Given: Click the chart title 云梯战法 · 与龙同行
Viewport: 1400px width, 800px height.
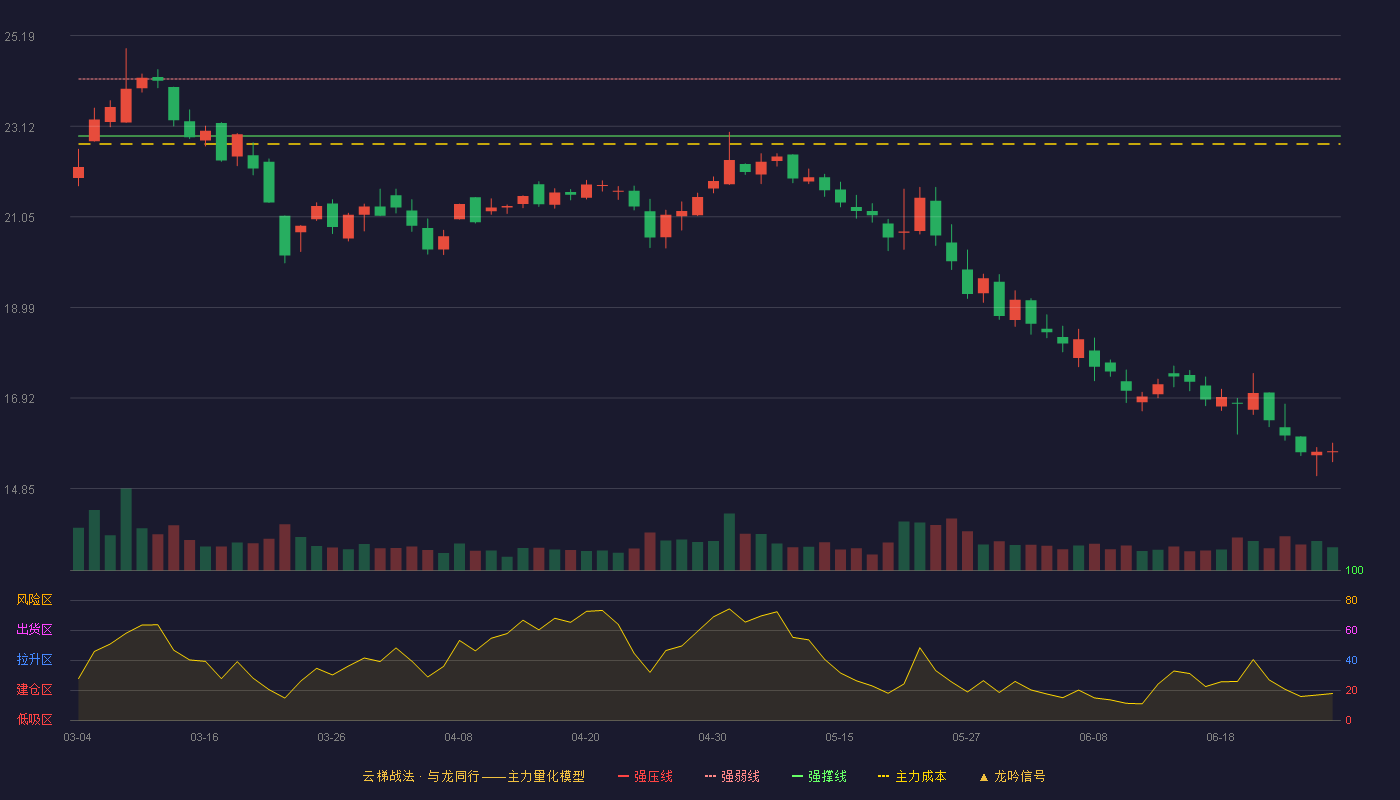Looking at the screenshot, I should tap(421, 776).
